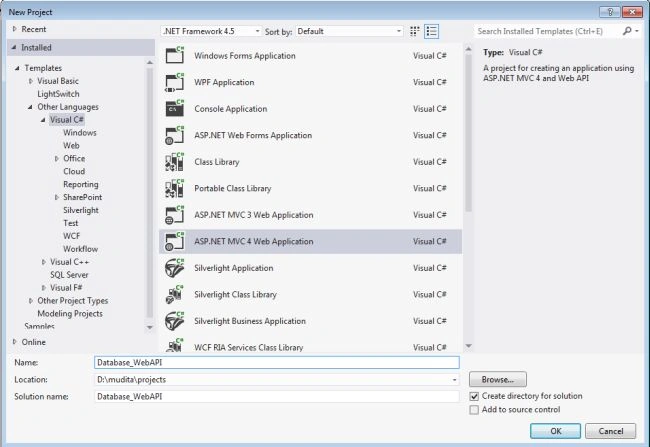650x447 pixels.
Task: Click the template list scroll down arrow
Action: click(x=468, y=346)
